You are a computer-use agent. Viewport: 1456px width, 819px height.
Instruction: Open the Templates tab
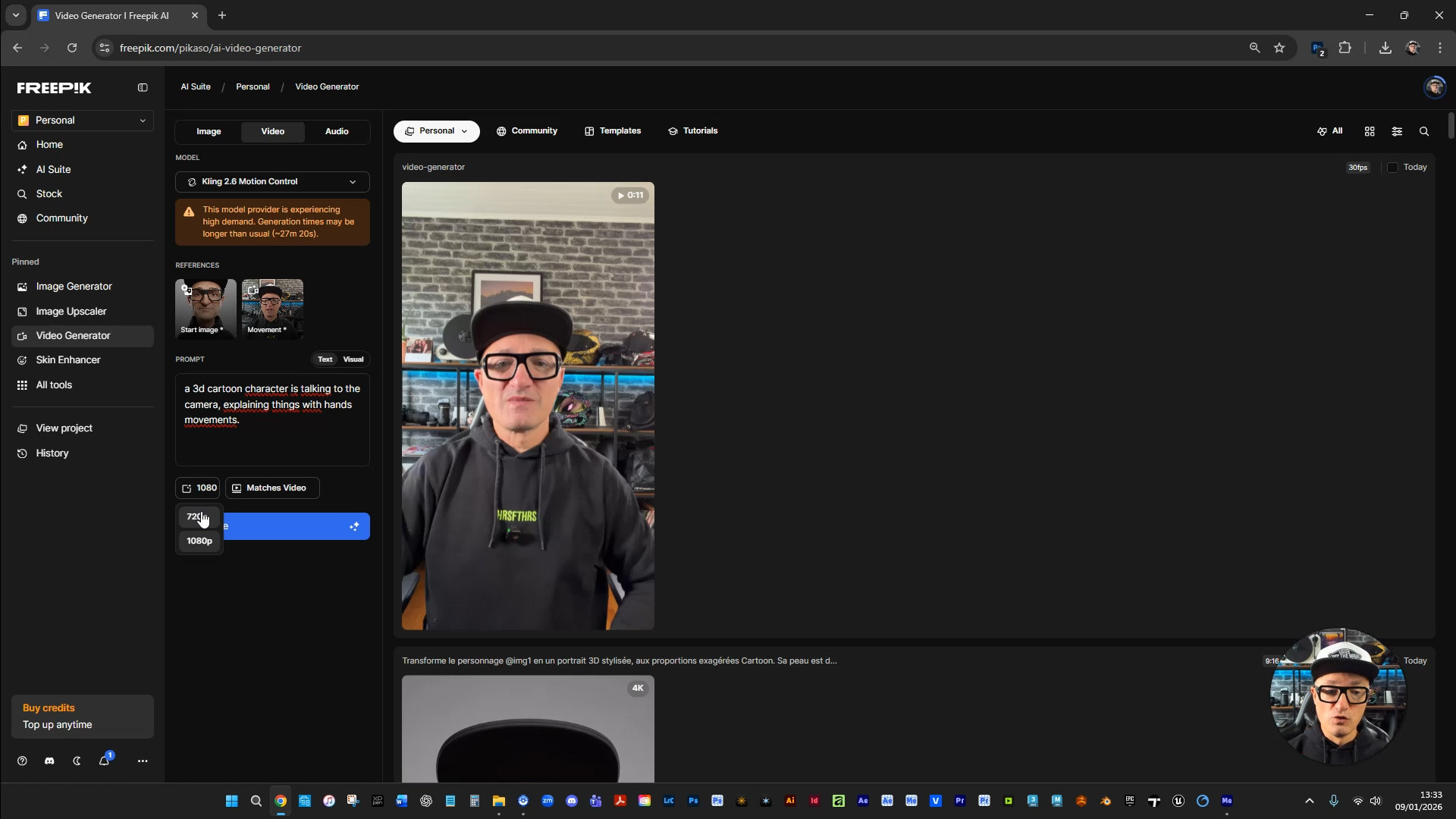tap(613, 131)
